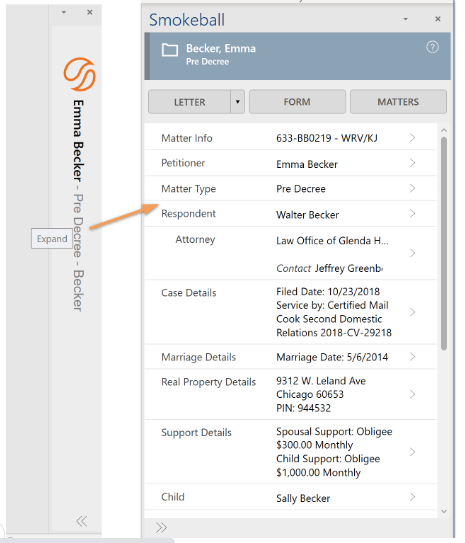Collapse the Smokeball panel with double chevron
The height and width of the screenshot is (543, 465).
(161, 527)
